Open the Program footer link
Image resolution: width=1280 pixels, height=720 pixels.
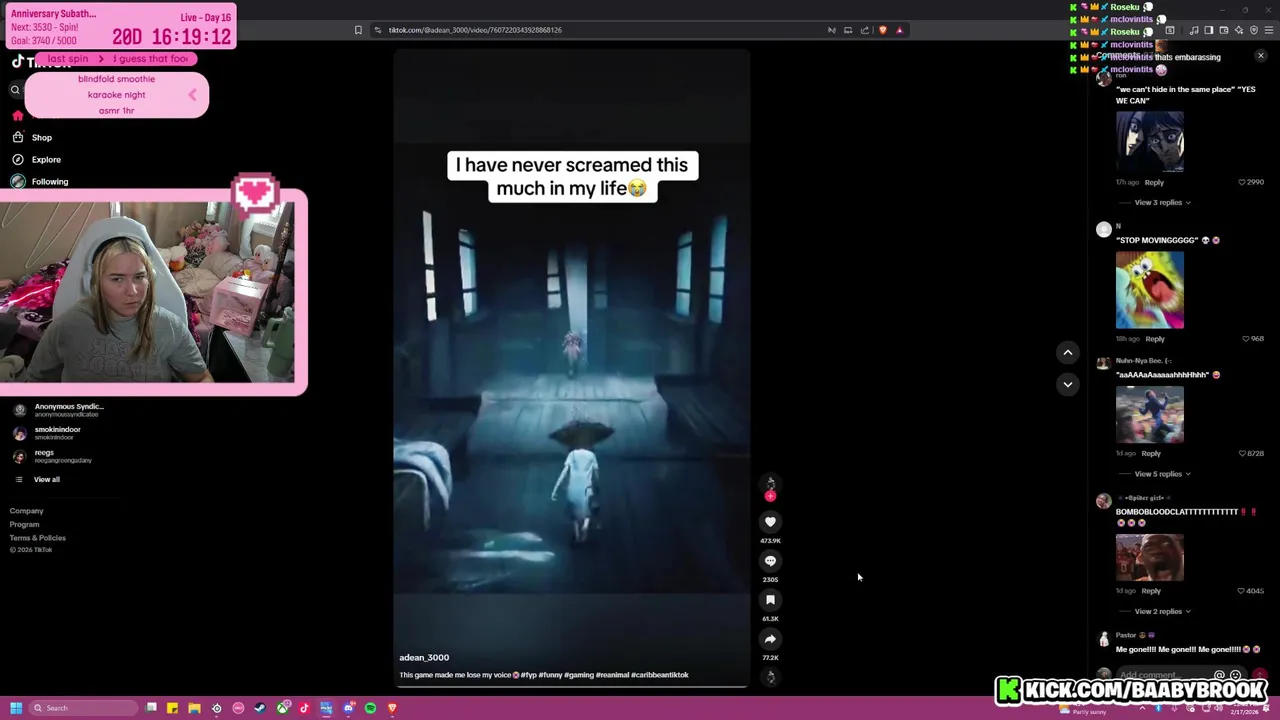pos(24,524)
